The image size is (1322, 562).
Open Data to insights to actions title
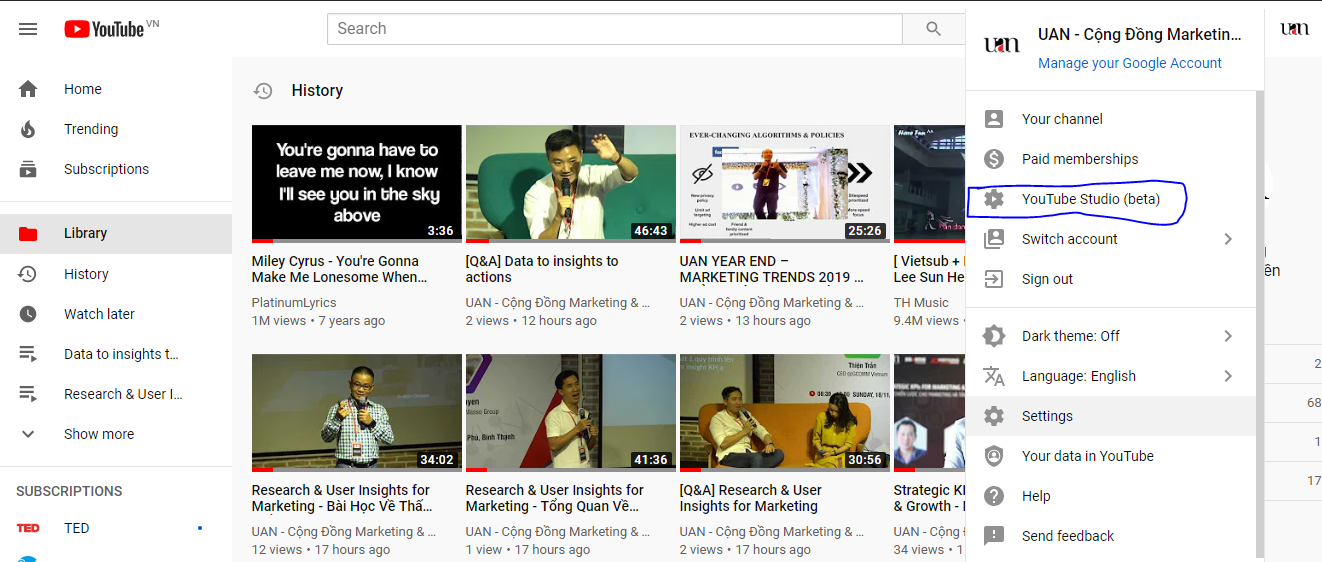click(542, 269)
